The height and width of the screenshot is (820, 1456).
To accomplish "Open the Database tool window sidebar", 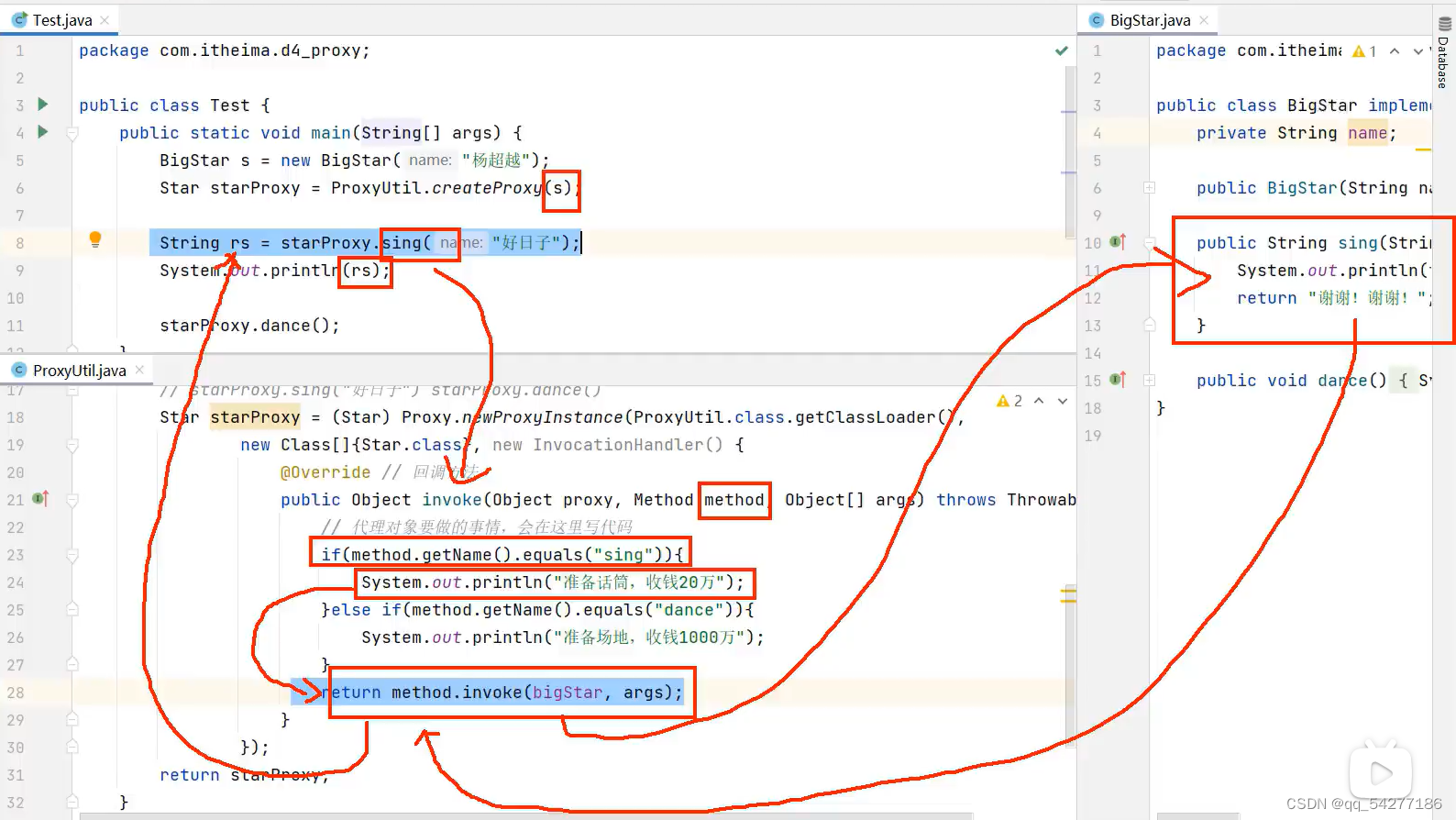I will pos(1443,53).
